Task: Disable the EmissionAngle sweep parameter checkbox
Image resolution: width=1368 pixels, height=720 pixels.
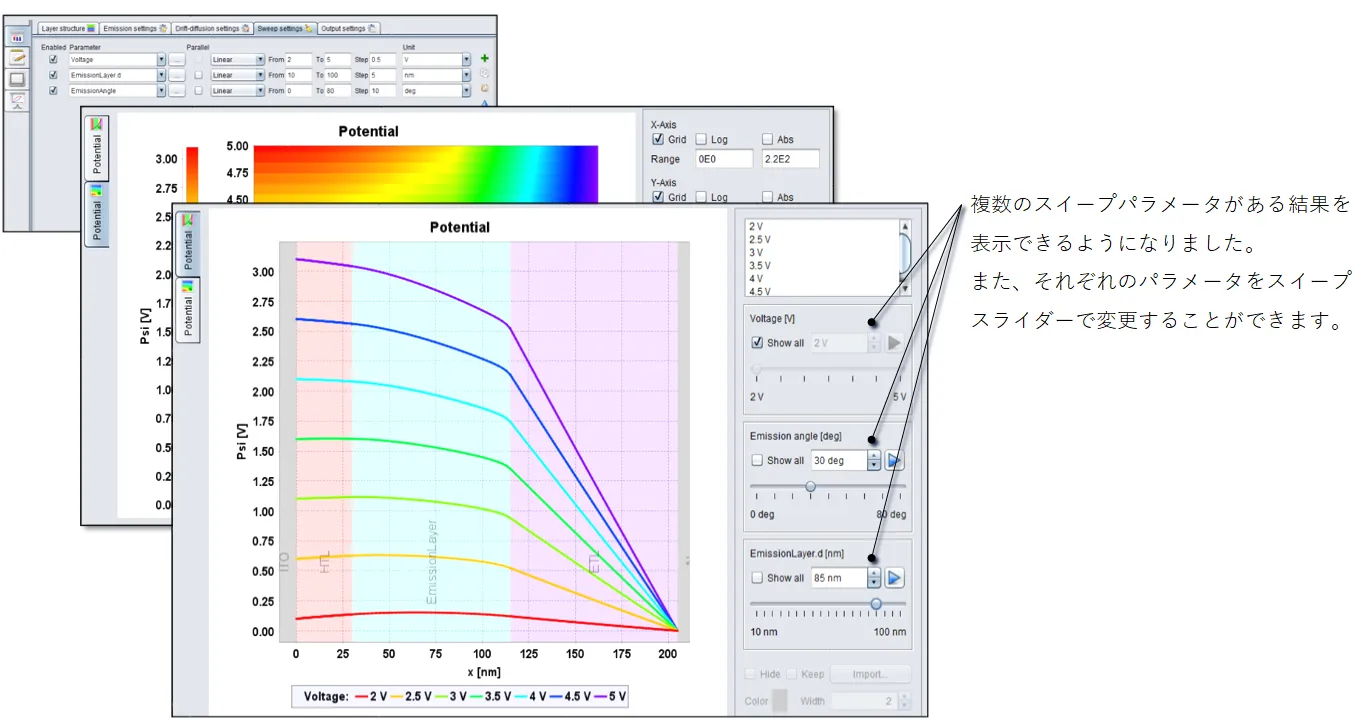Action: tap(53, 91)
